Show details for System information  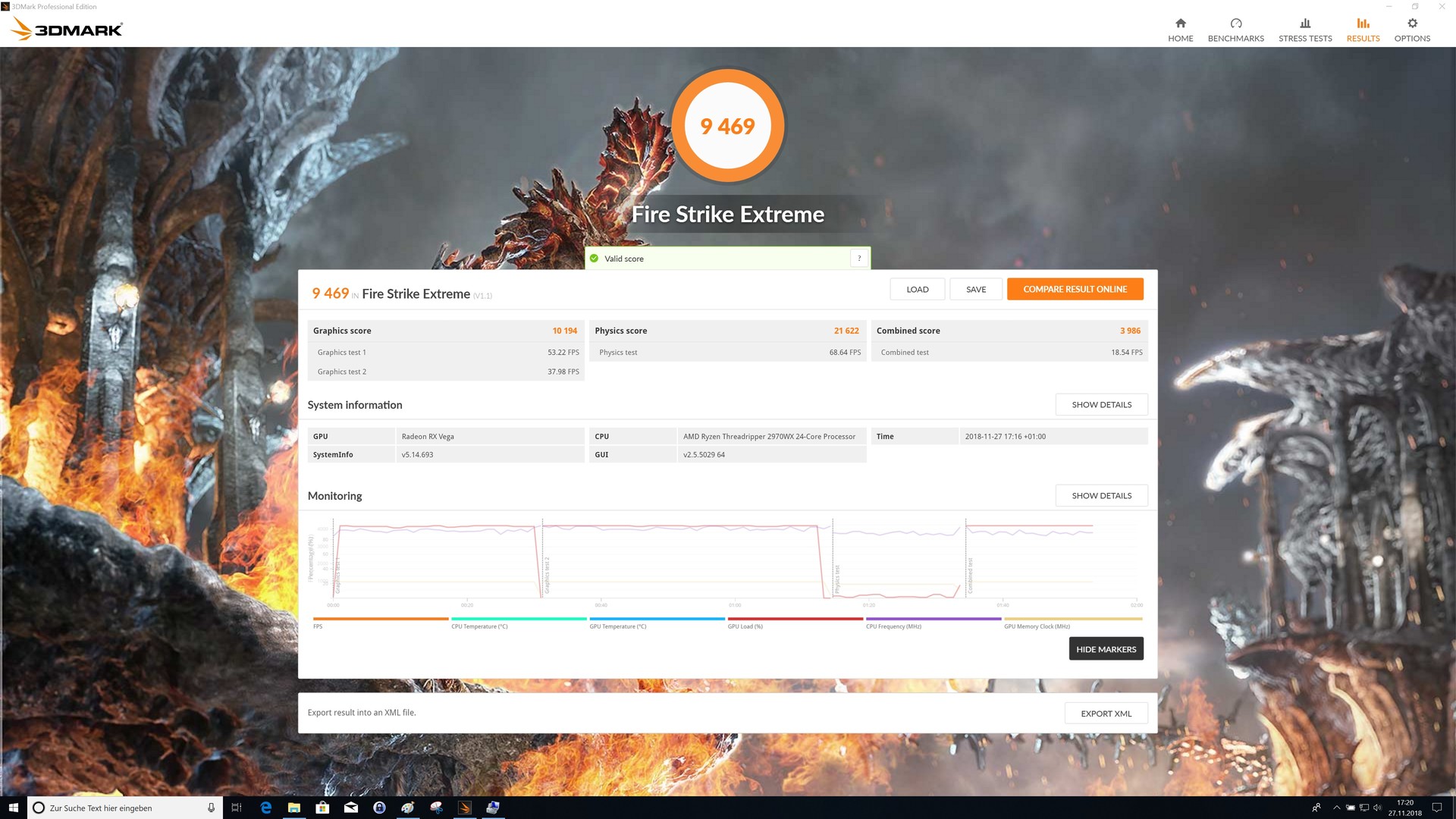1101,405
